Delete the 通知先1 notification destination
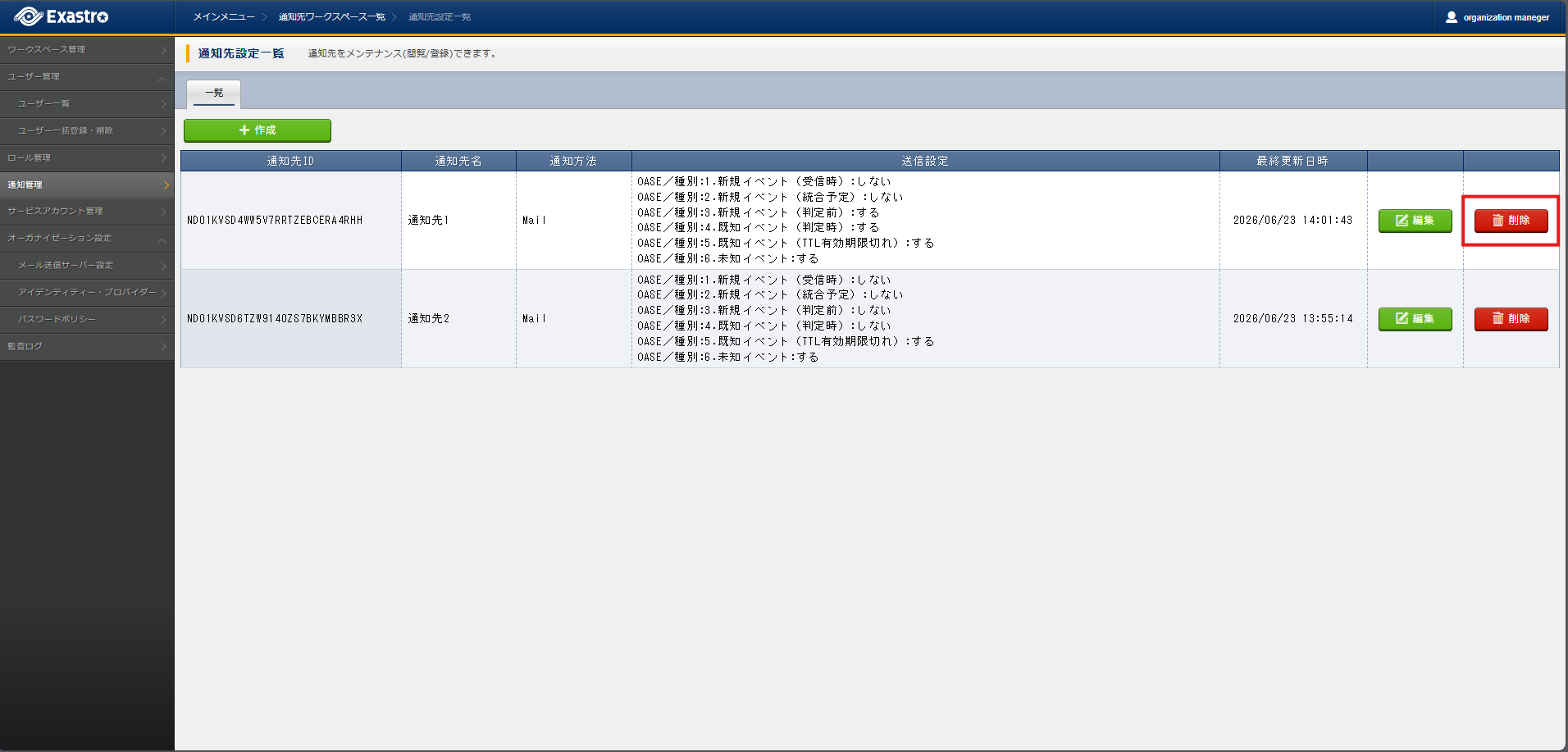Viewport: 1568px width, 752px height. point(1511,221)
